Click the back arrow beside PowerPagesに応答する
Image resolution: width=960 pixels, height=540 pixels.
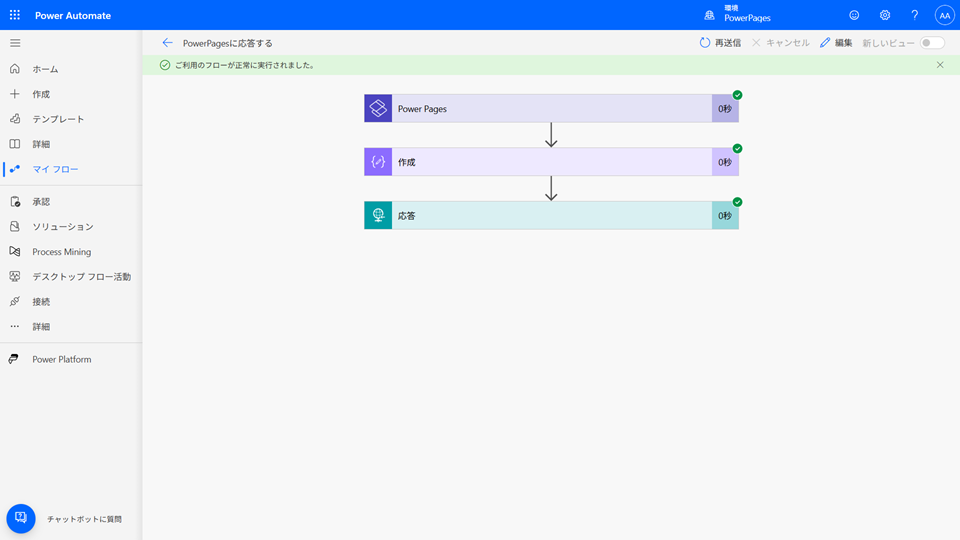coord(167,43)
